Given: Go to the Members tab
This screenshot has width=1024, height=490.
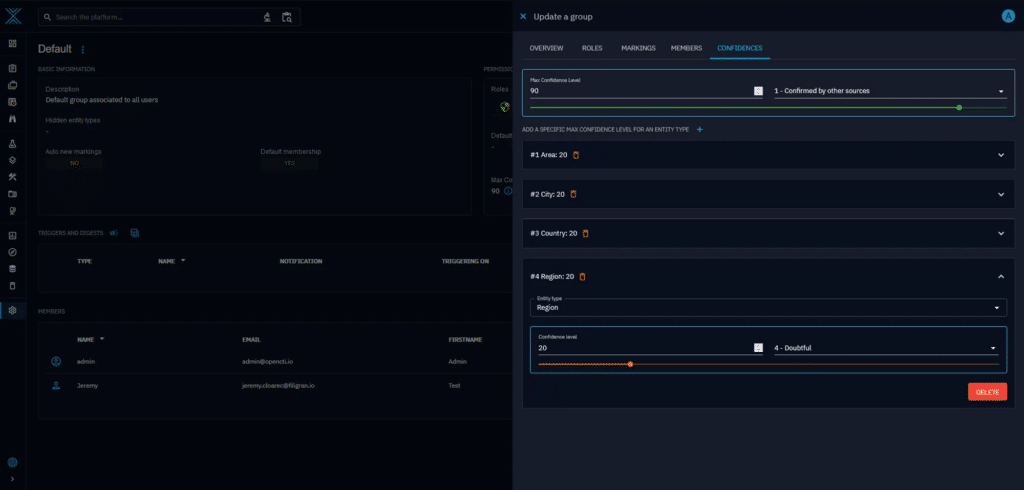Looking at the screenshot, I should click(686, 48).
